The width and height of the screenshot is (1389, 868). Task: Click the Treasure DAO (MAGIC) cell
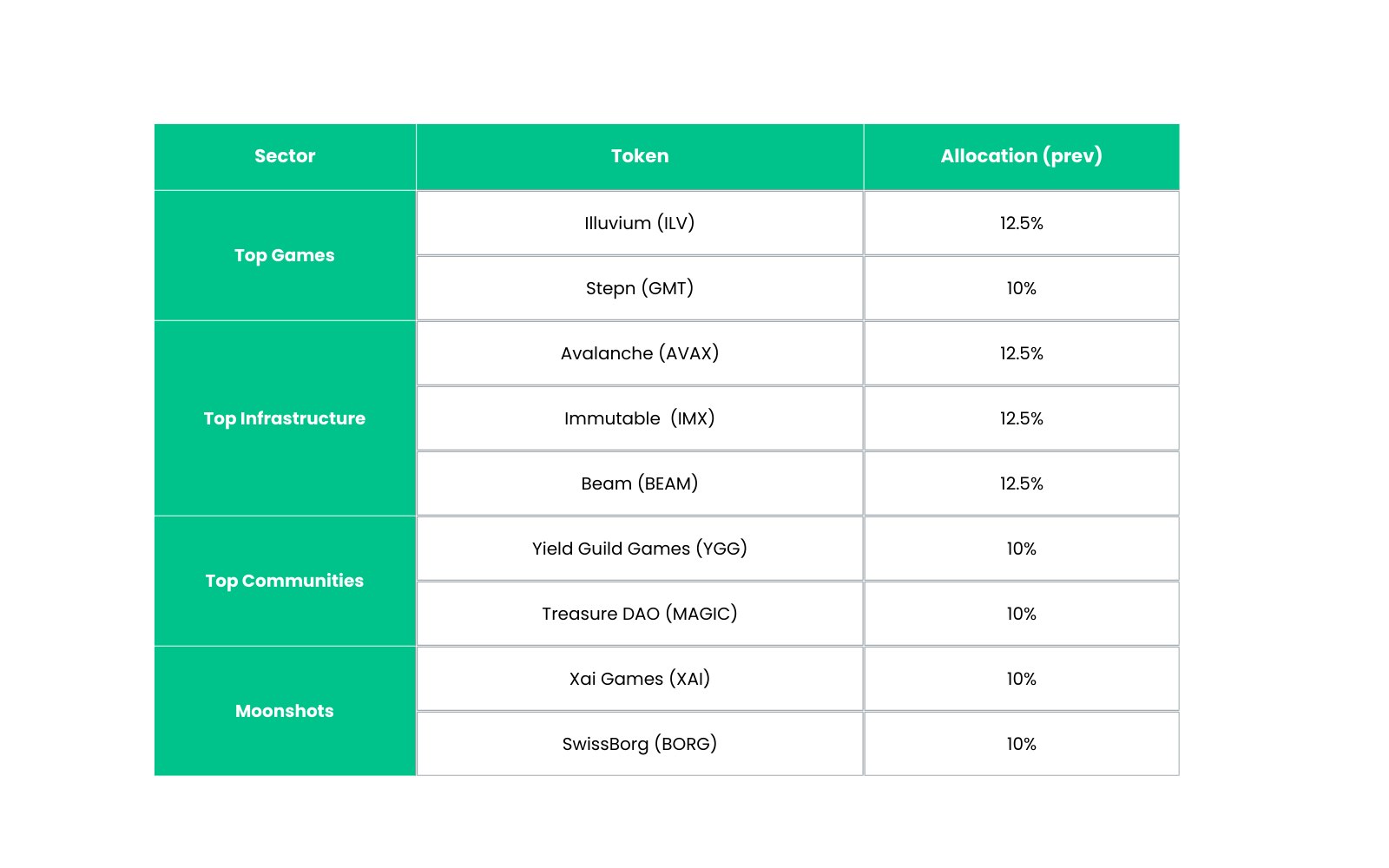(x=640, y=614)
